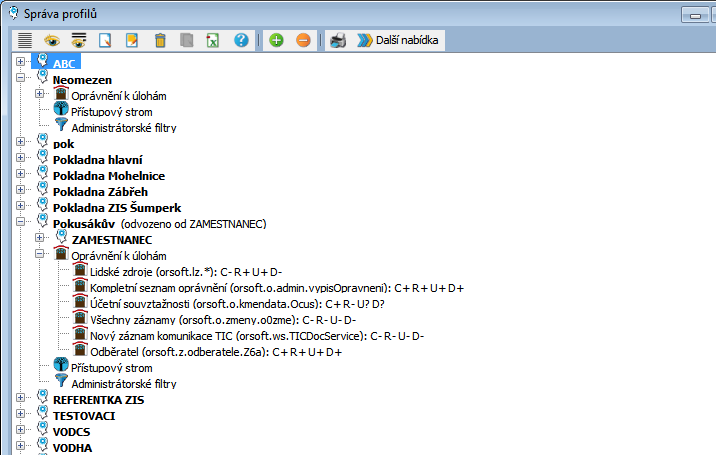The height and width of the screenshot is (455, 716).
Task: Open help with blue question mark icon
Action: 241,41
